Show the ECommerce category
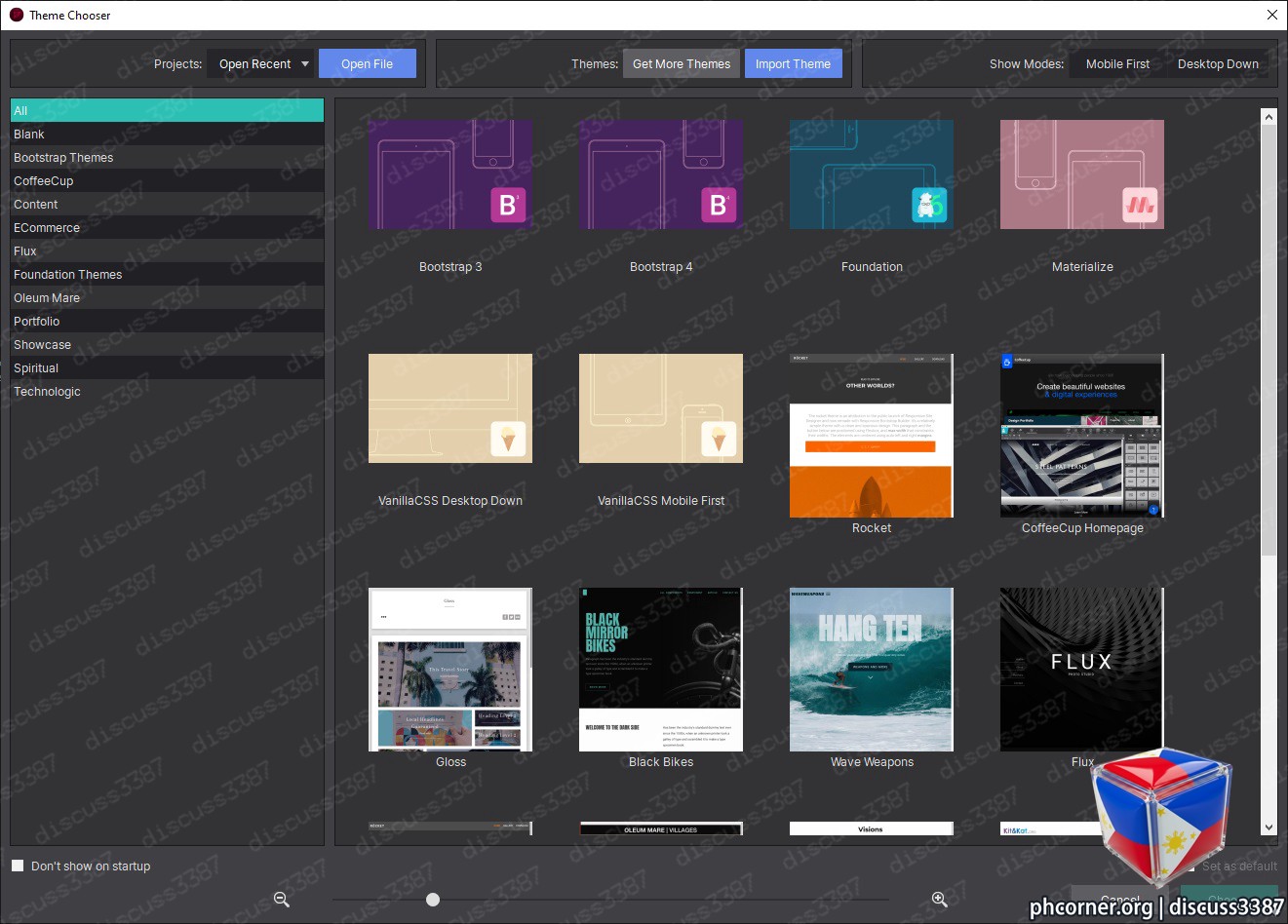This screenshot has height=924, width=1288. [x=167, y=227]
